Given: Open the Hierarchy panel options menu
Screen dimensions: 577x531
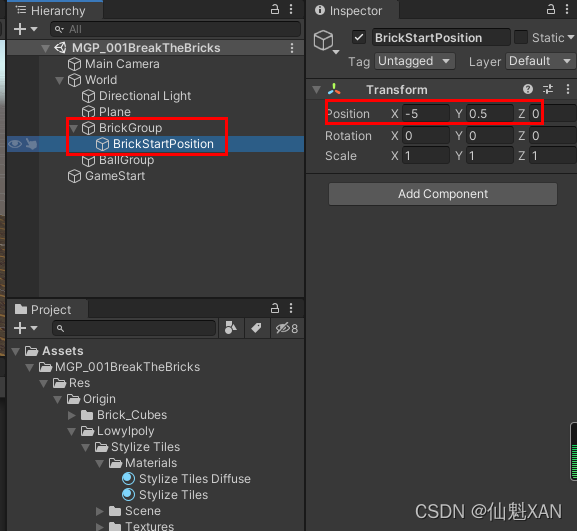Looking at the screenshot, I should (x=291, y=9).
